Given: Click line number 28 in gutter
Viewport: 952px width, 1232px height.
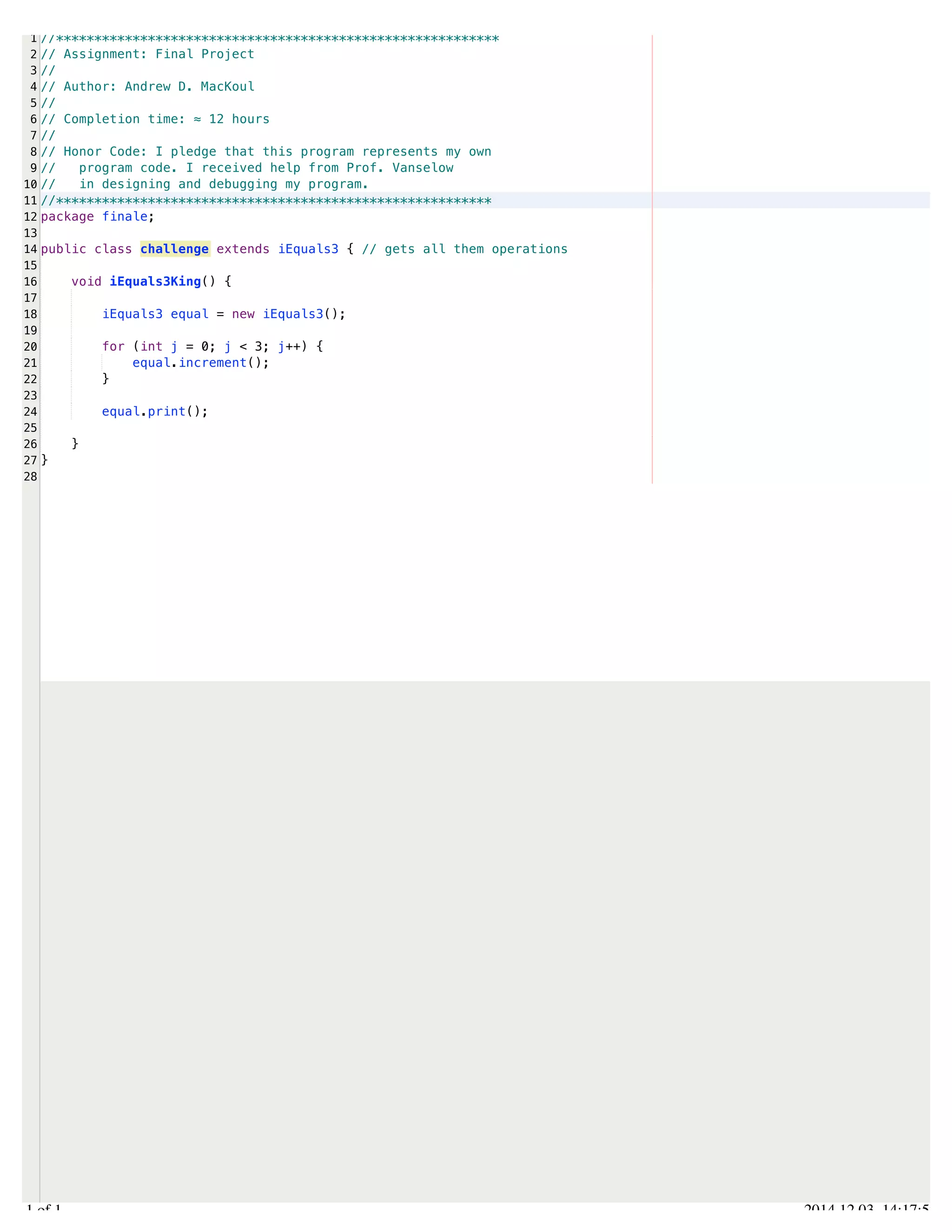Looking at the screenshot, I should (x=31, y=477).
